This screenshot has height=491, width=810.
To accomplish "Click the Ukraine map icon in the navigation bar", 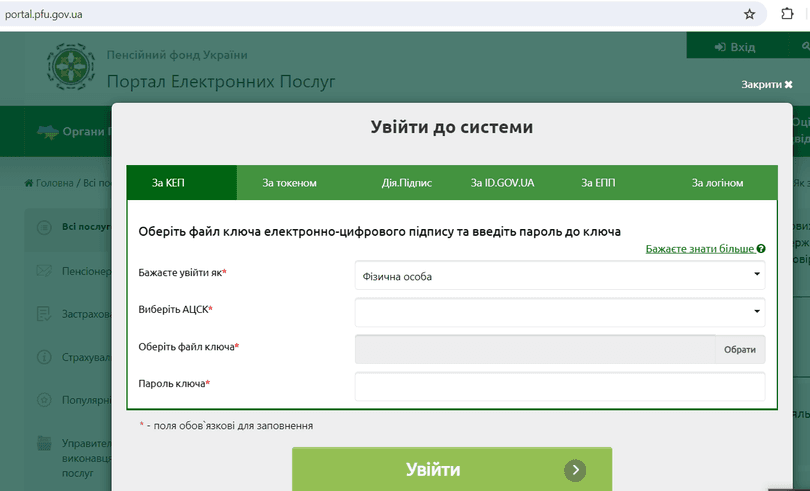I will click(x=48, y=131).
